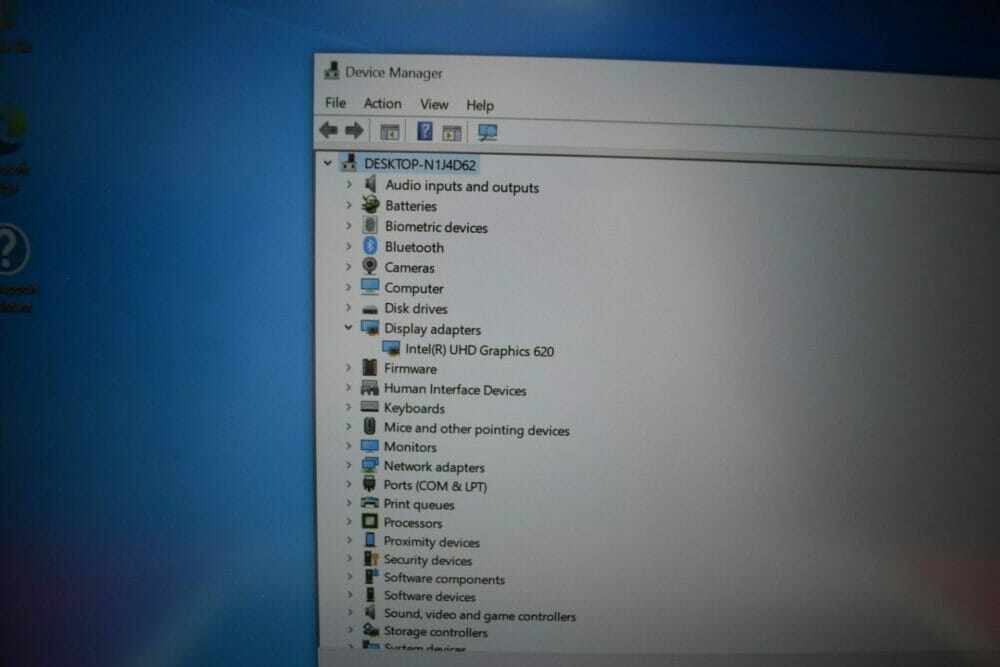1000x667 pixels.
Task: Select the Storage controllers label
Action: point(436,632)
